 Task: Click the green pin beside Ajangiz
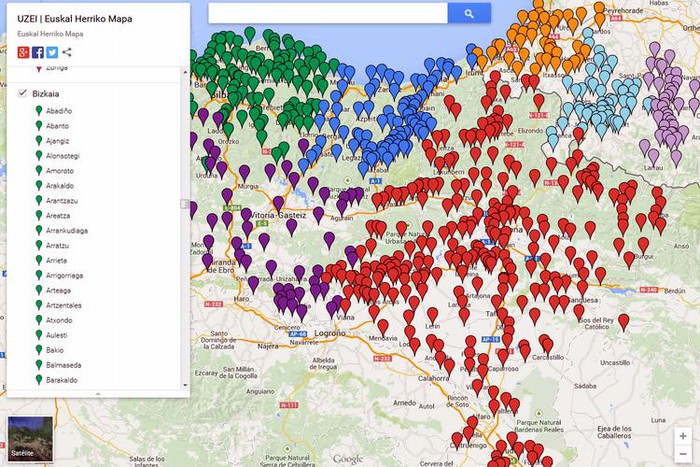tap(39, 140)
